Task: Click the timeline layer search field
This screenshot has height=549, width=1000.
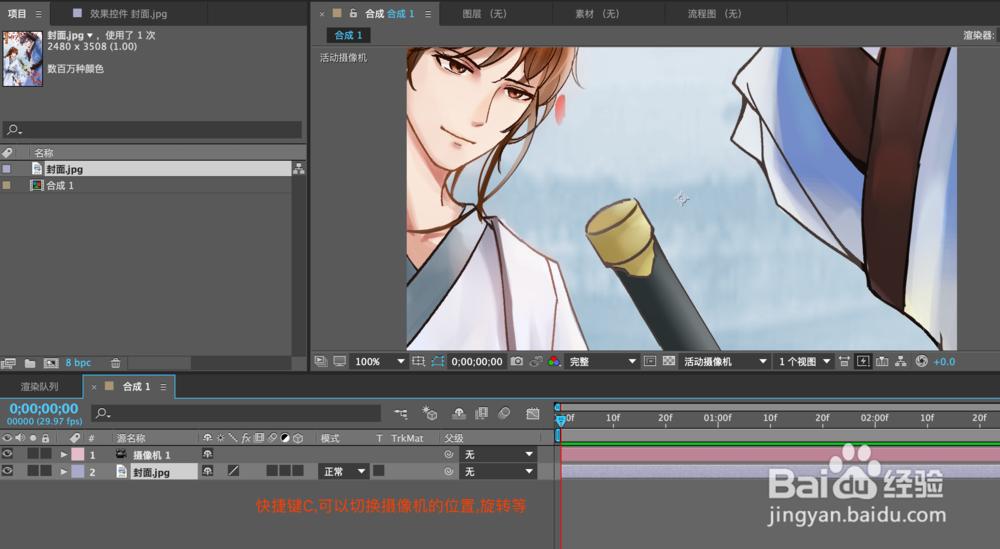Action: [236, 413]
